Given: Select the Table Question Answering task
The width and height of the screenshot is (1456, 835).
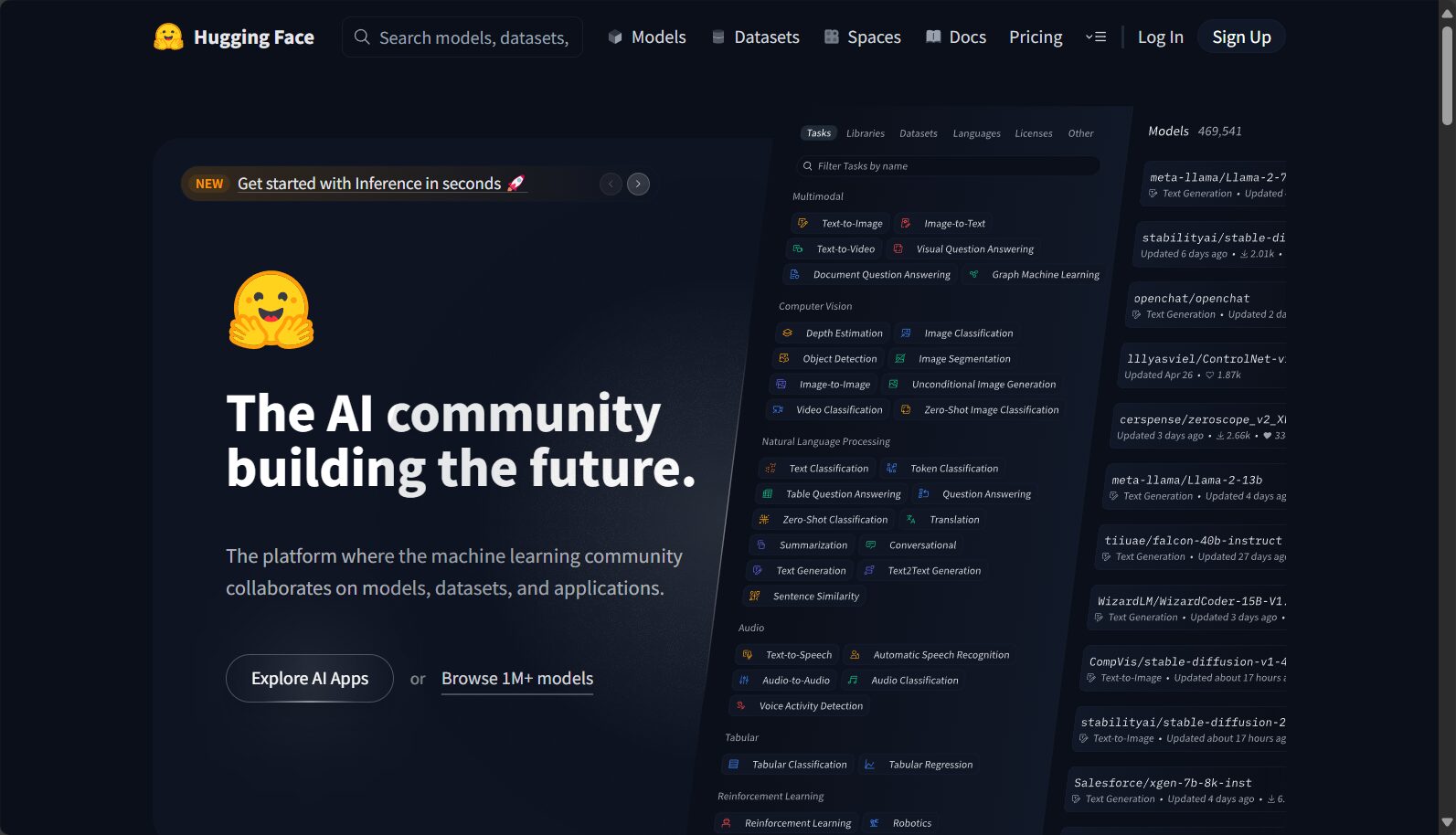Looking at the screenshot, I should [x=831, y=493].
